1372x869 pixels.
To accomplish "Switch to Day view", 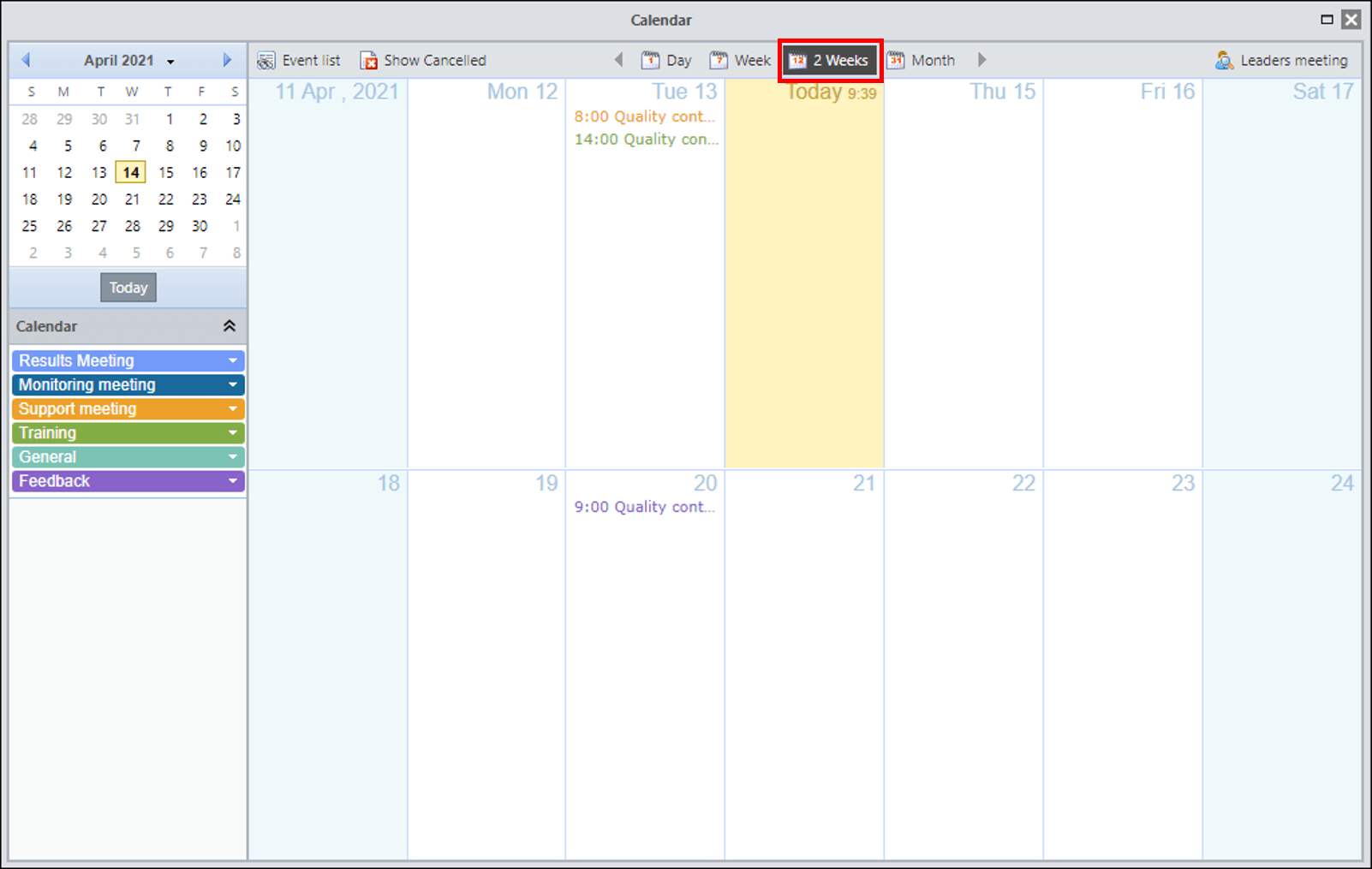I will tap(666, 61).
